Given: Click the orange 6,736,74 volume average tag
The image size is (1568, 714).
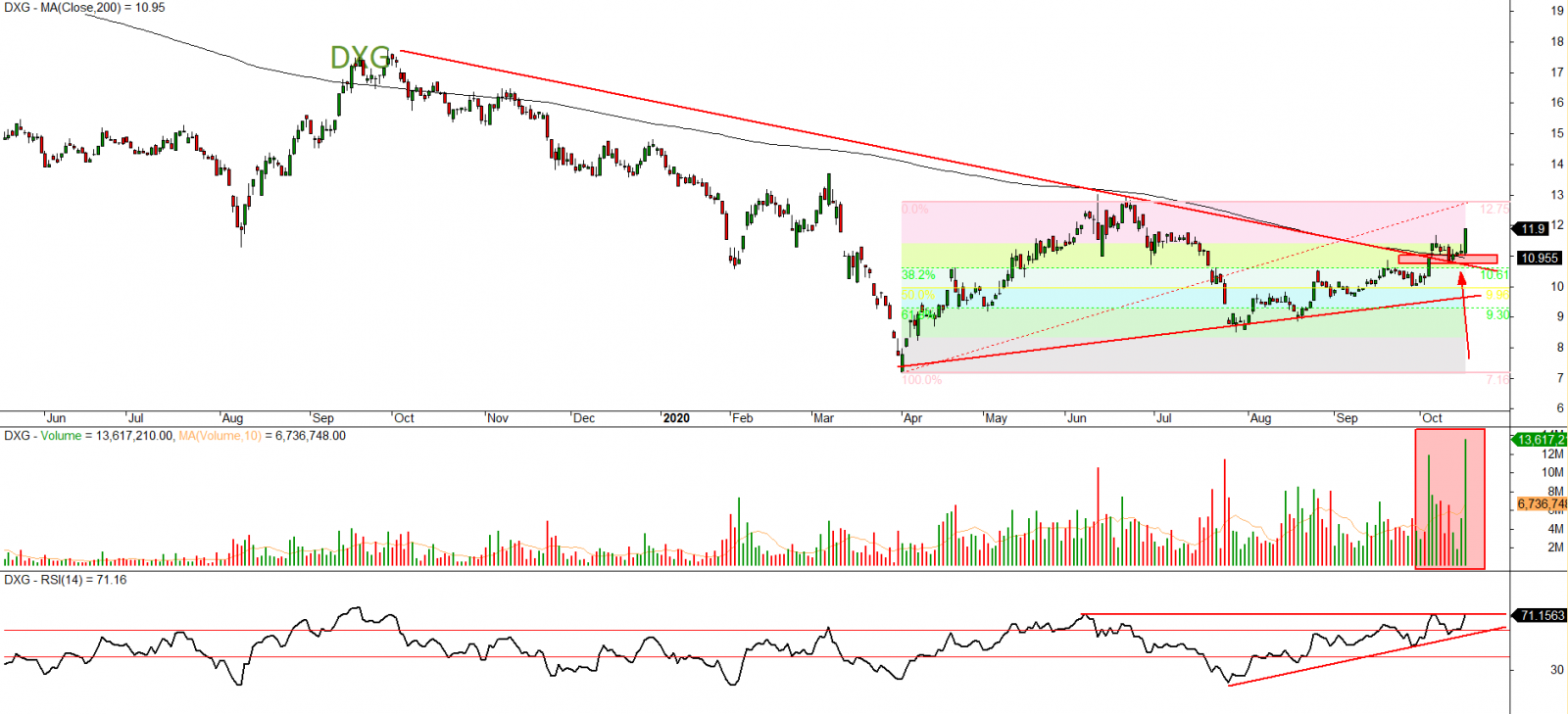Looking at the screenshot, I should point(1542,504).
